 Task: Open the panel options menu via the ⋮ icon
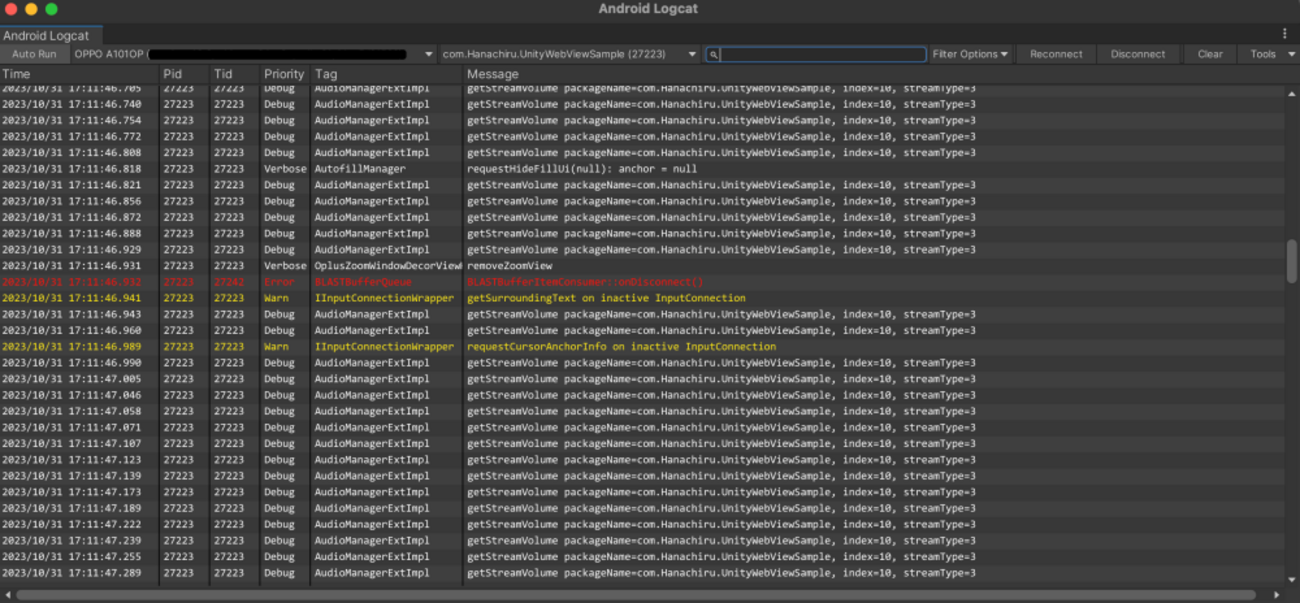coord(1284,33)
